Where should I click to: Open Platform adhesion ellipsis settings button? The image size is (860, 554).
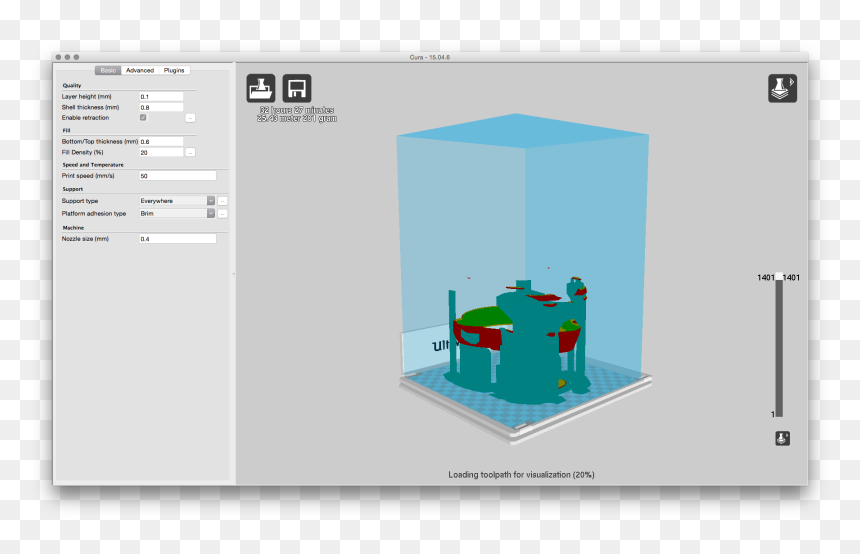click(222, 213)
